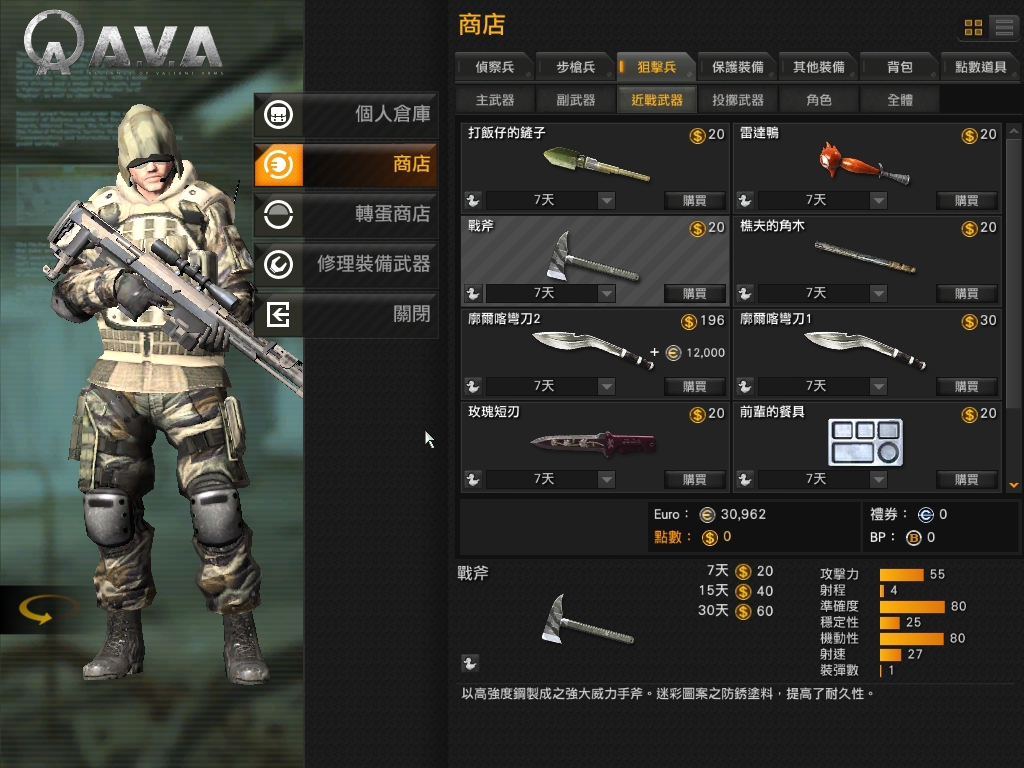Select the 廓爾喀彎刀2 knife thumbnail
This screenshot has height=768, width=1024.
593,350
